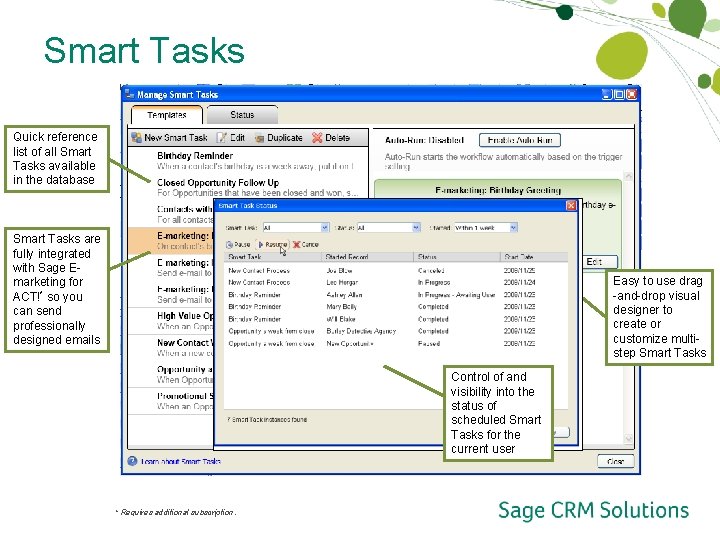The image size is (720, 540).
Task: Click the Resume play icon
Action: click(x=261, y=245)
